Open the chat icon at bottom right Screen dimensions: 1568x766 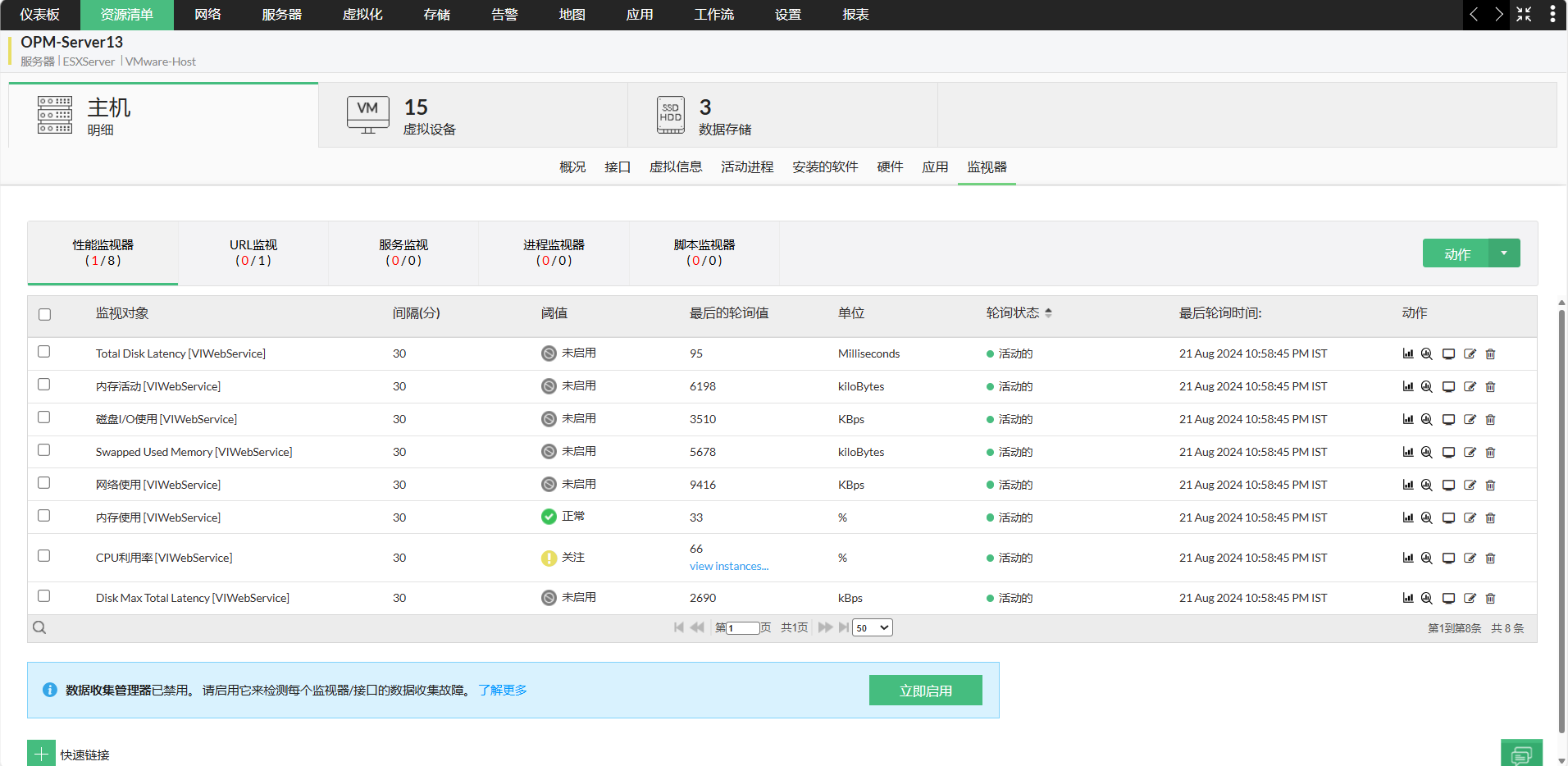[x=1521, y=754]
